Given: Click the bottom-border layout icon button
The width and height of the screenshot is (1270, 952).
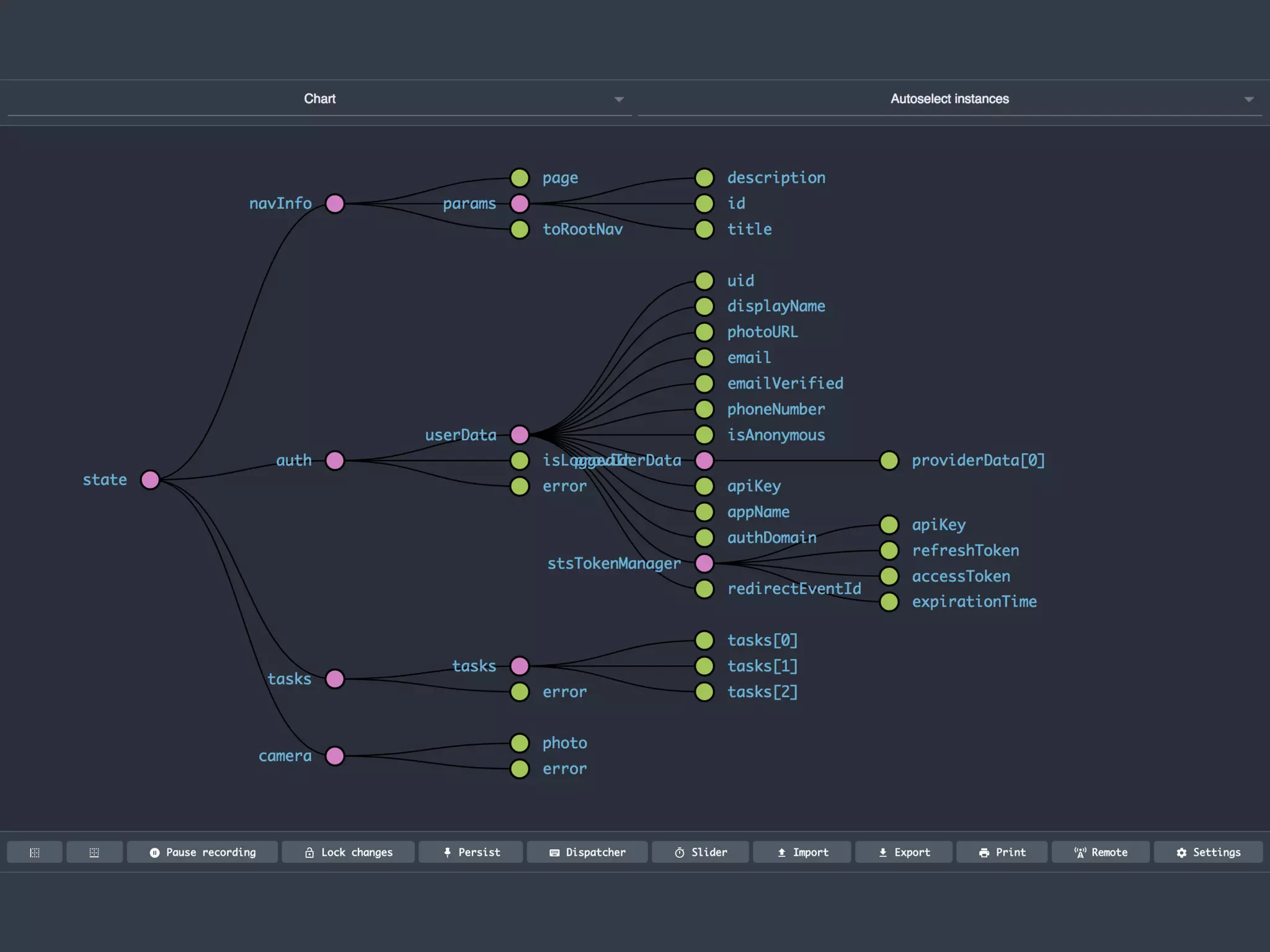Looking at the screenshot, I should click(x=94, y=852).
